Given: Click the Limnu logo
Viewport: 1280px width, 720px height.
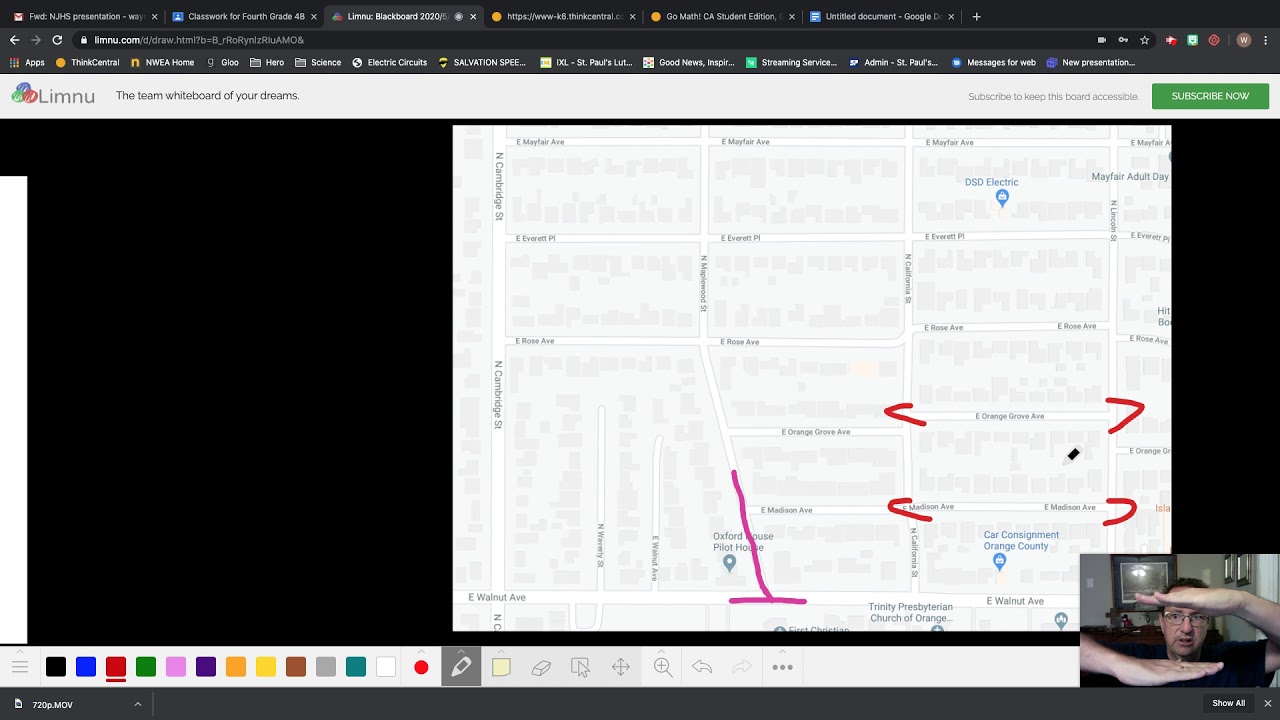Looking at the screenshot, I should tap(54, 95).
